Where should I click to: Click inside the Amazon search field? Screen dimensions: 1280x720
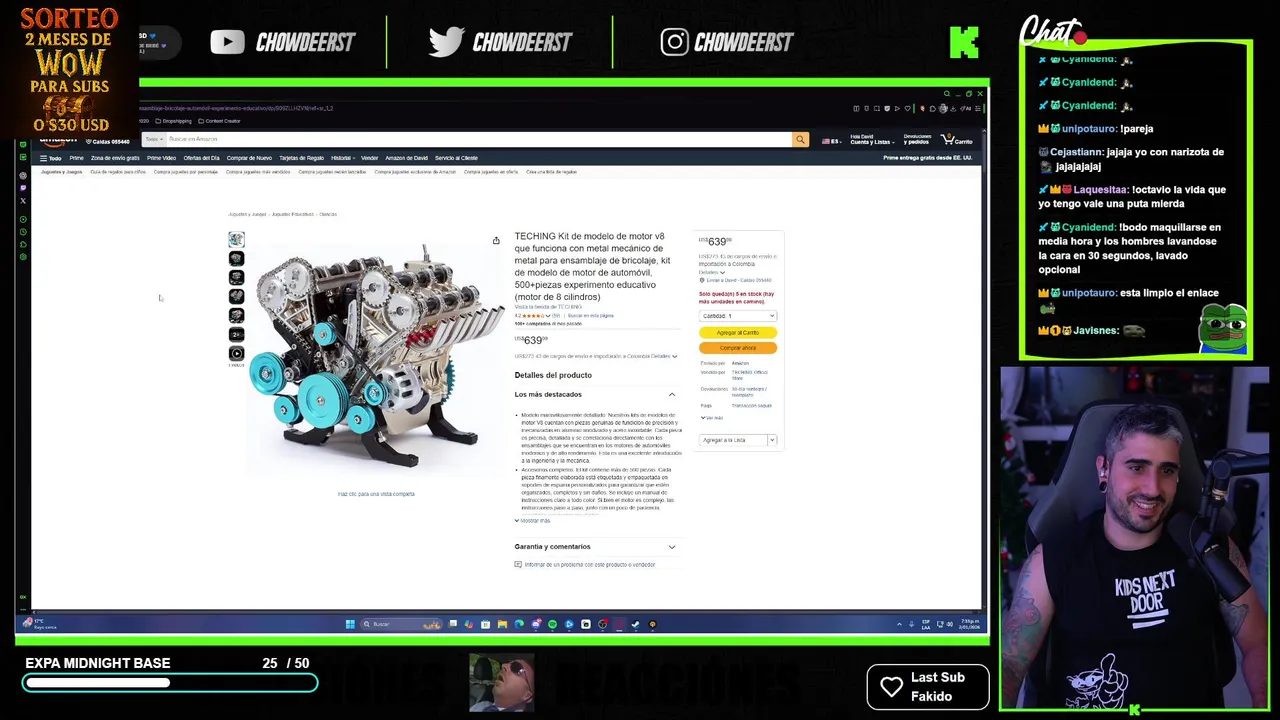pyautogui.click(x=479, y=140)
